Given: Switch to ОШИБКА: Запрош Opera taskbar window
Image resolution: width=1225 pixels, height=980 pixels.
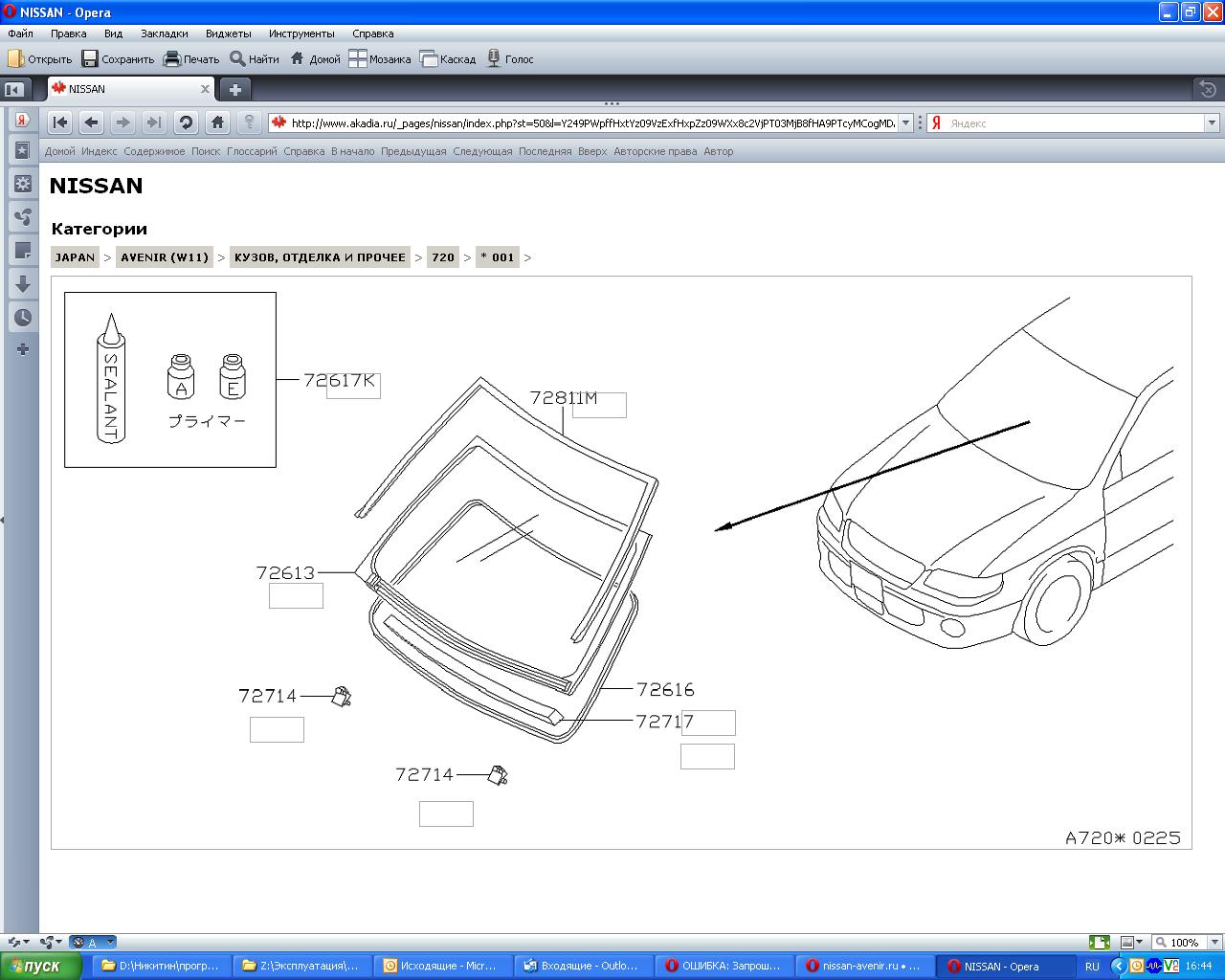Looking at the screenshot, I should point(724,967).
